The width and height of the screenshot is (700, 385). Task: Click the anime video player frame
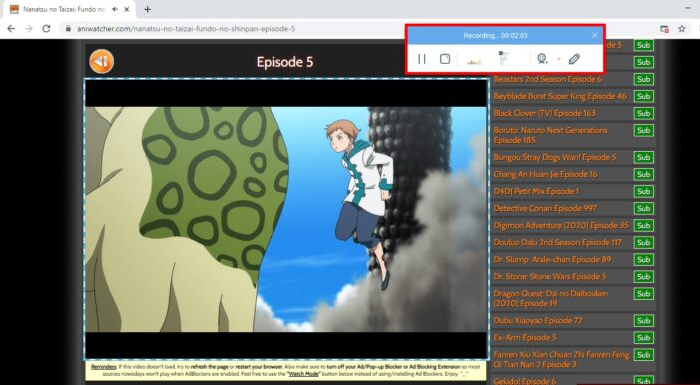click(286, 219)
